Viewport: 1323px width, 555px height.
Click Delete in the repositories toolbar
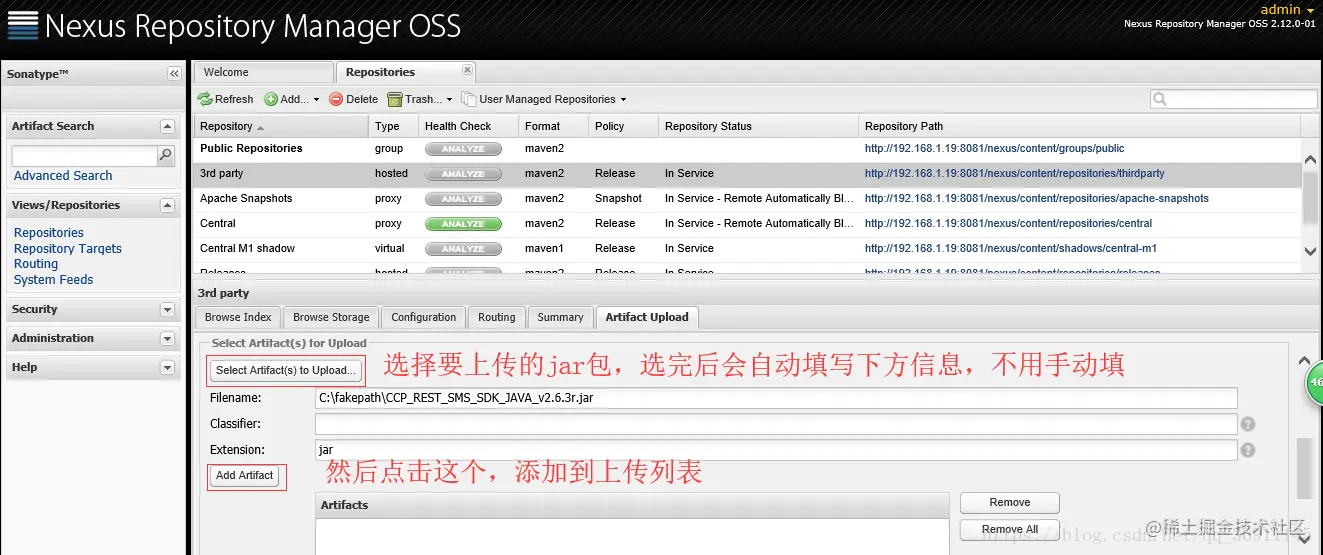coord(353,99)
